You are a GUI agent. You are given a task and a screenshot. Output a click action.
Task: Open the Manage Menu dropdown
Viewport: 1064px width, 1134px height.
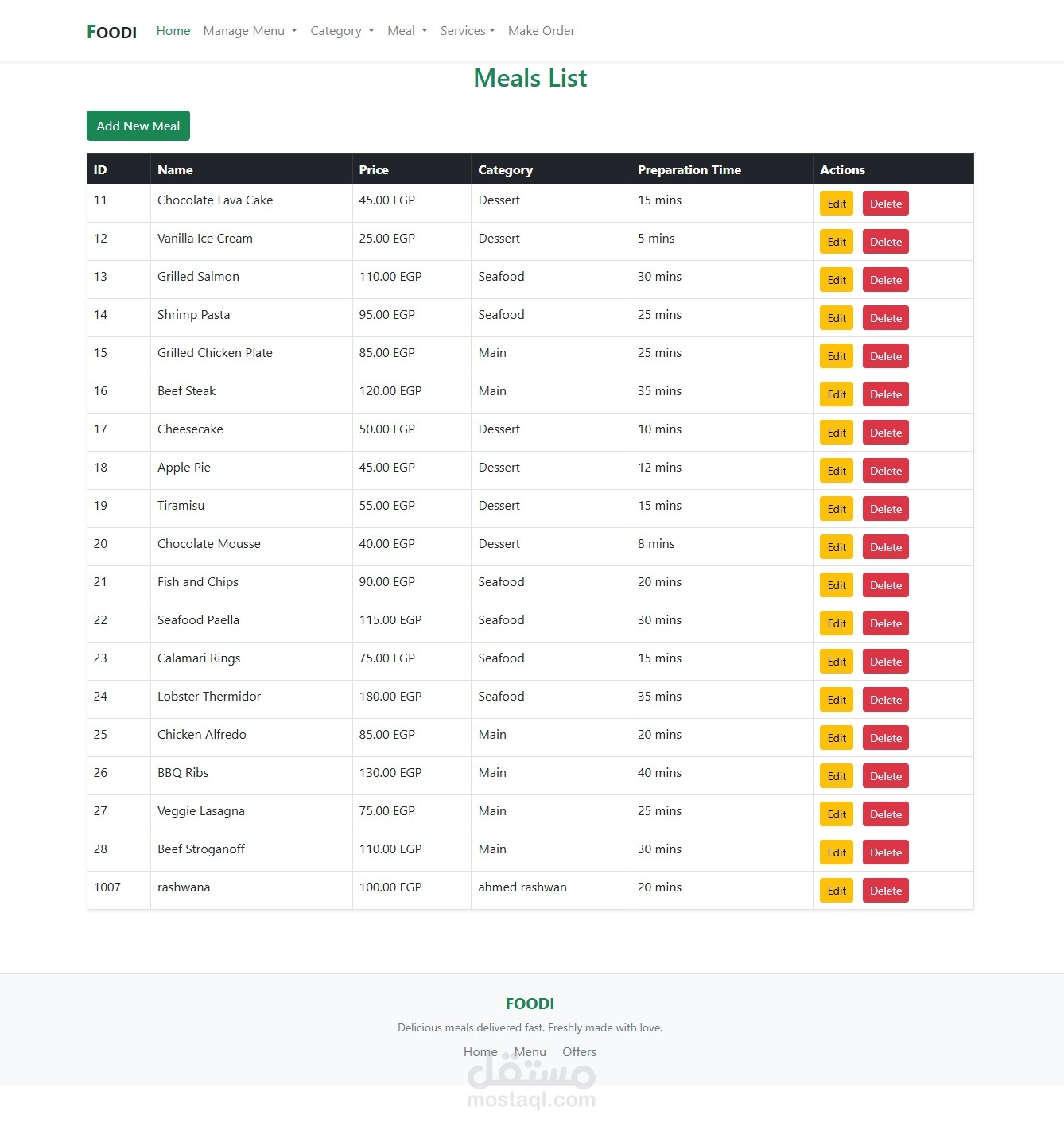point(250,31)
